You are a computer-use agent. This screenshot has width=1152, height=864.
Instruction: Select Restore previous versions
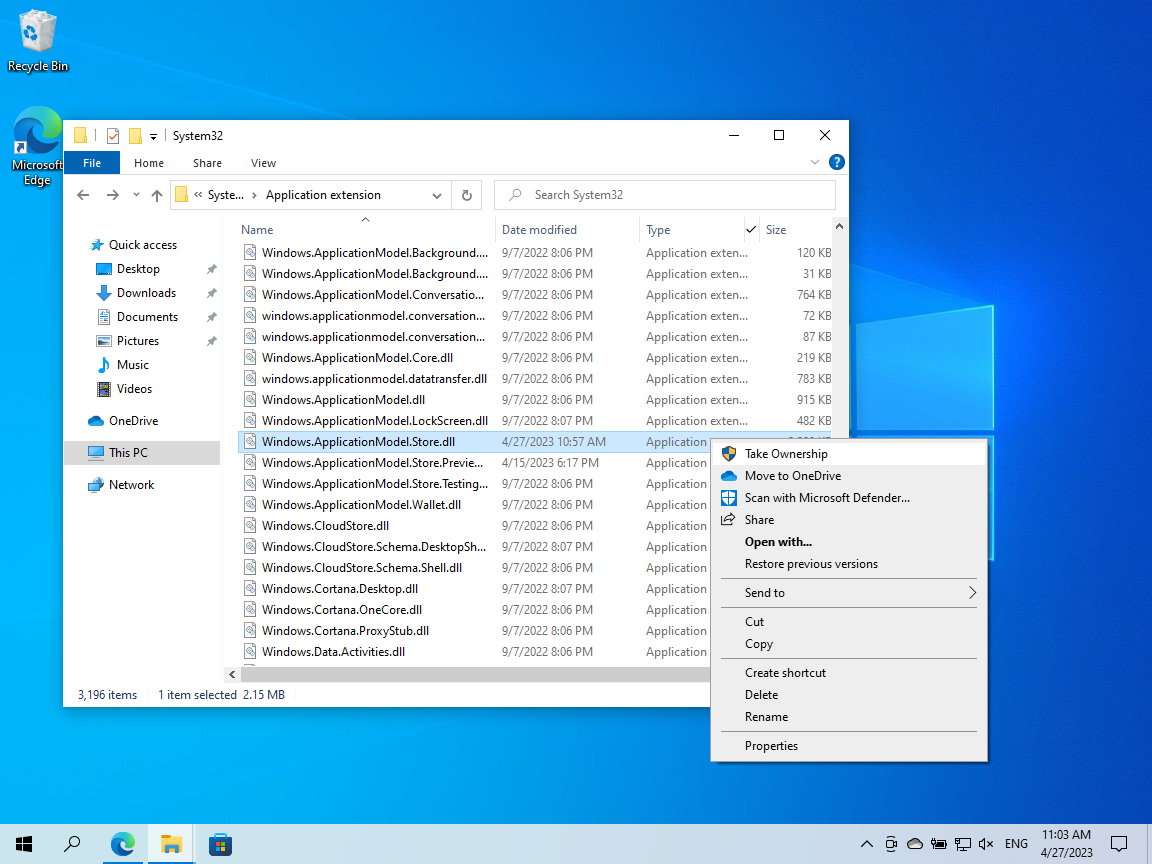849,564
